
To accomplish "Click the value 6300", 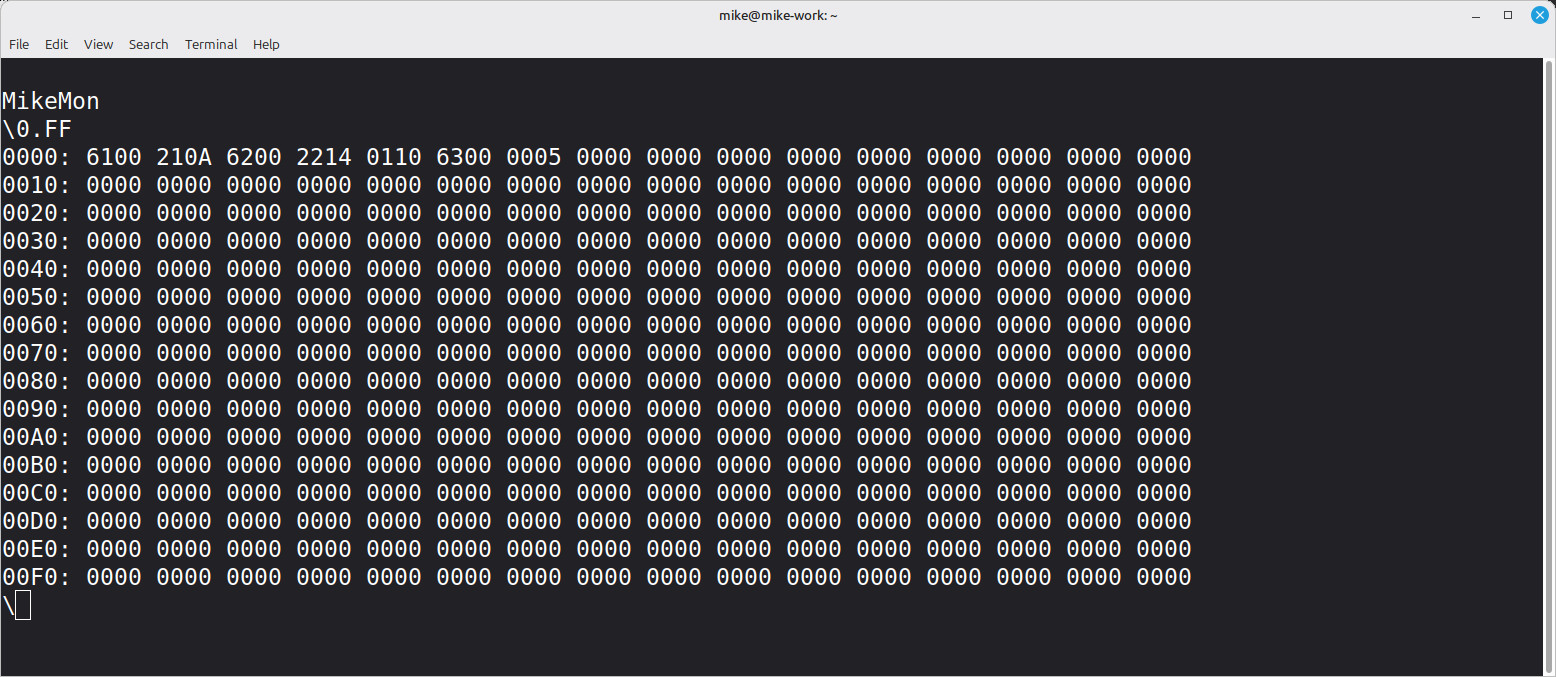I will click(x=464, y=157).
